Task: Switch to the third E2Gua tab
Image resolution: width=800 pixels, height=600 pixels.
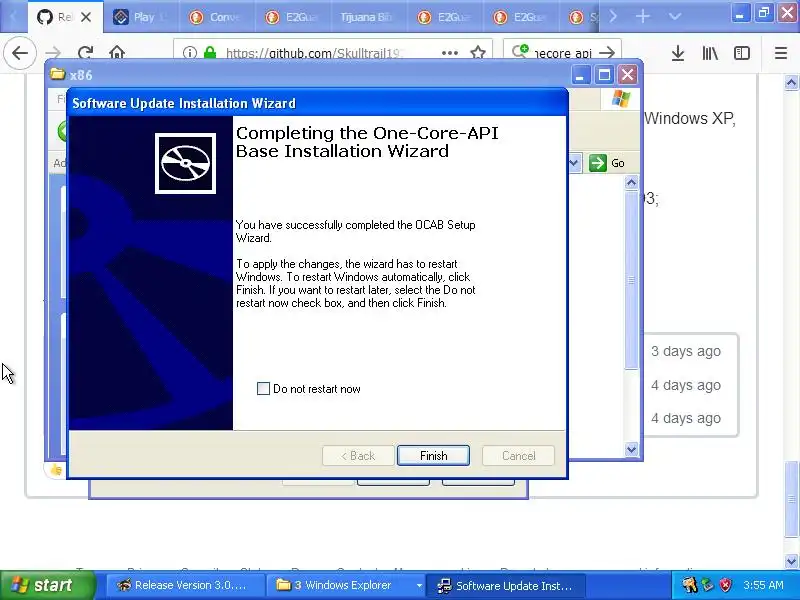Action: [521, 17]
